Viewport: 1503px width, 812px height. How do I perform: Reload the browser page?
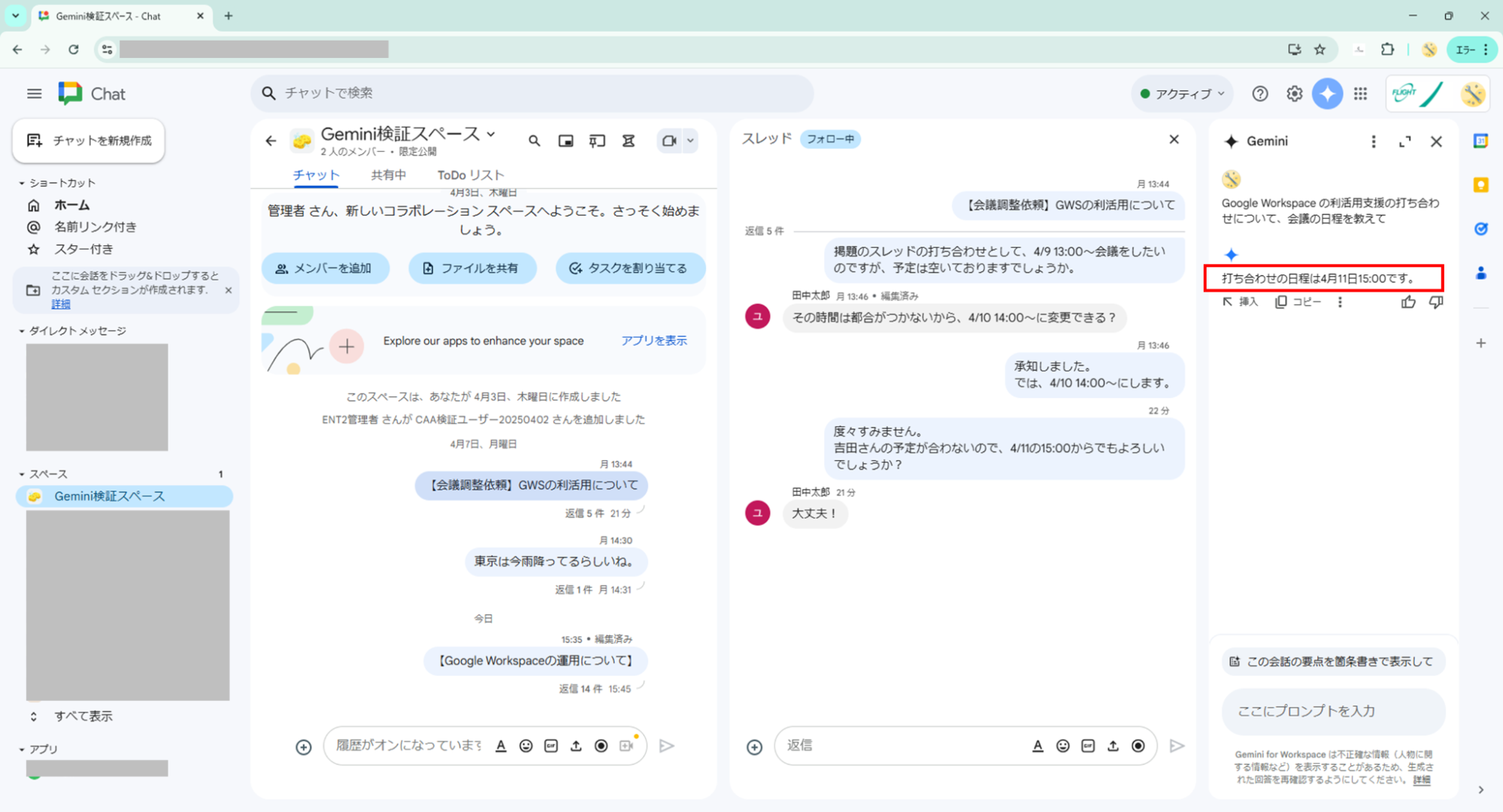tap(73, 50)
